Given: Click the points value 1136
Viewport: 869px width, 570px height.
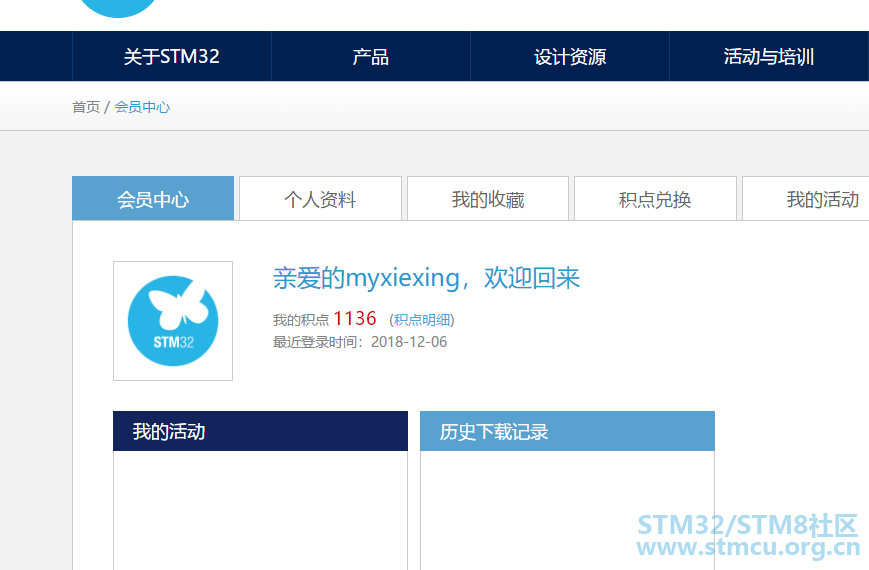Looking at the screenshot, I should point(355,319).
